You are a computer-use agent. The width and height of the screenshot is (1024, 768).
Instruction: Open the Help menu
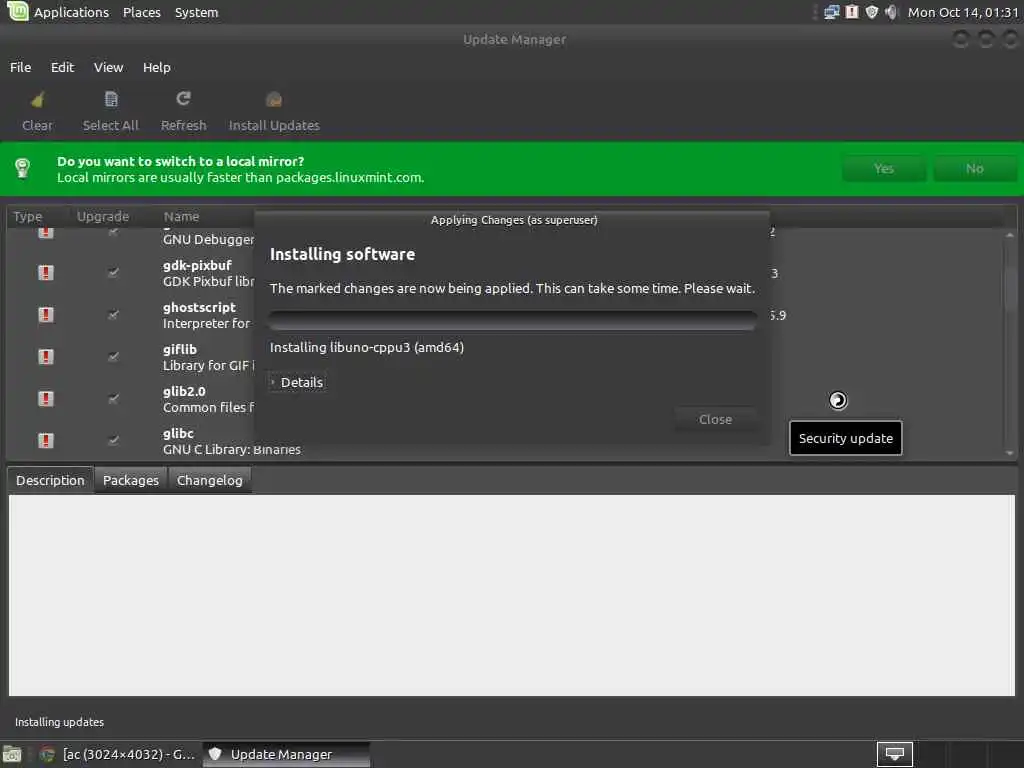point(157,67)
